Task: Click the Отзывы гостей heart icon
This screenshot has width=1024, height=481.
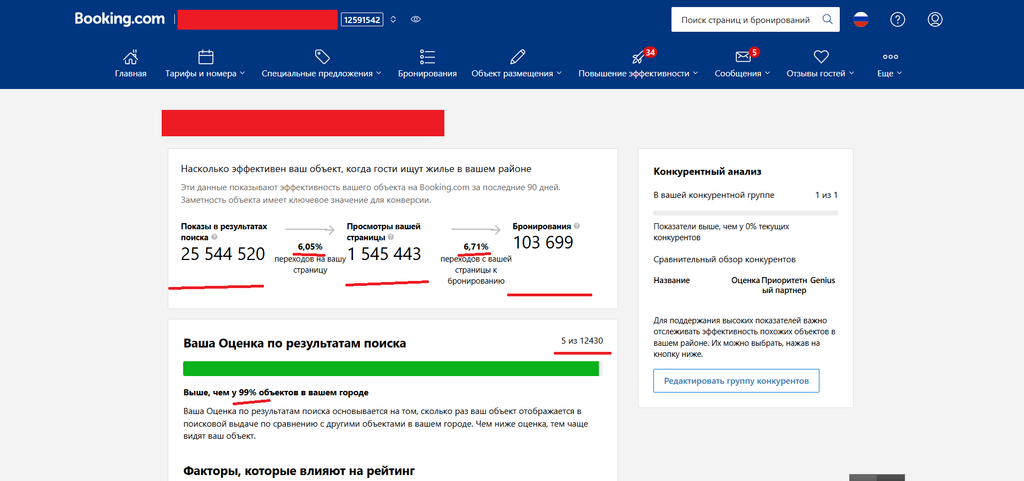Action: (821, 56)
